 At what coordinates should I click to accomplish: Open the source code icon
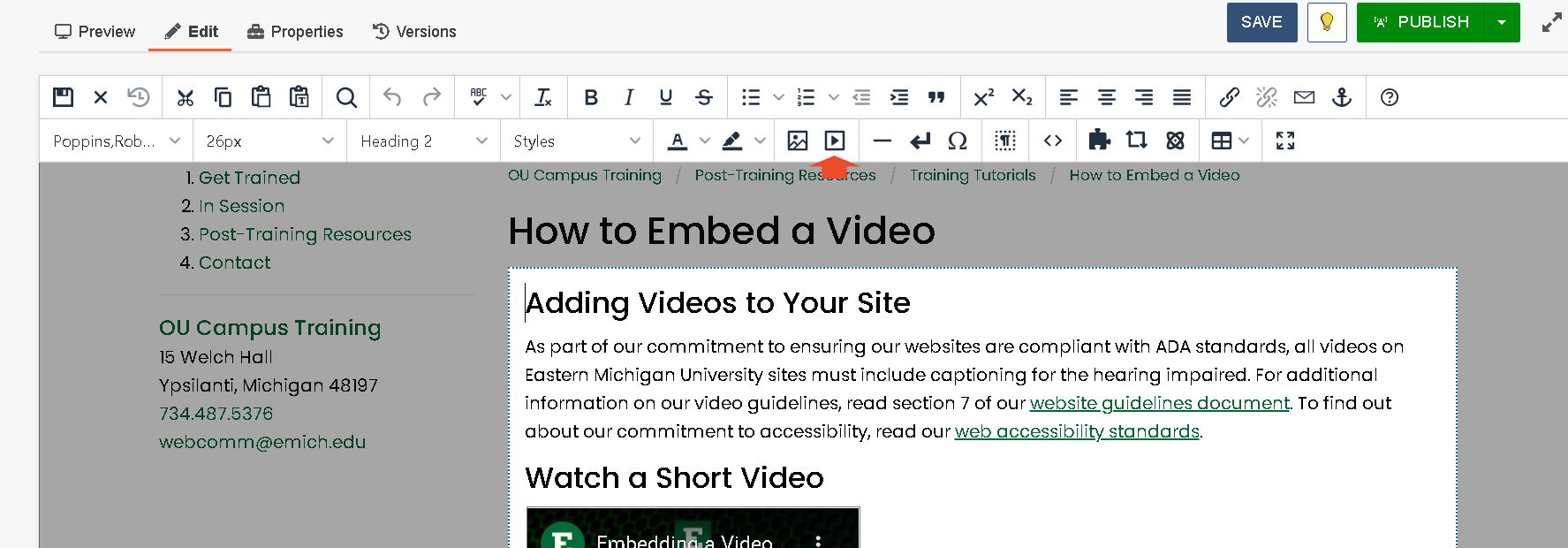click(1052, 141)
